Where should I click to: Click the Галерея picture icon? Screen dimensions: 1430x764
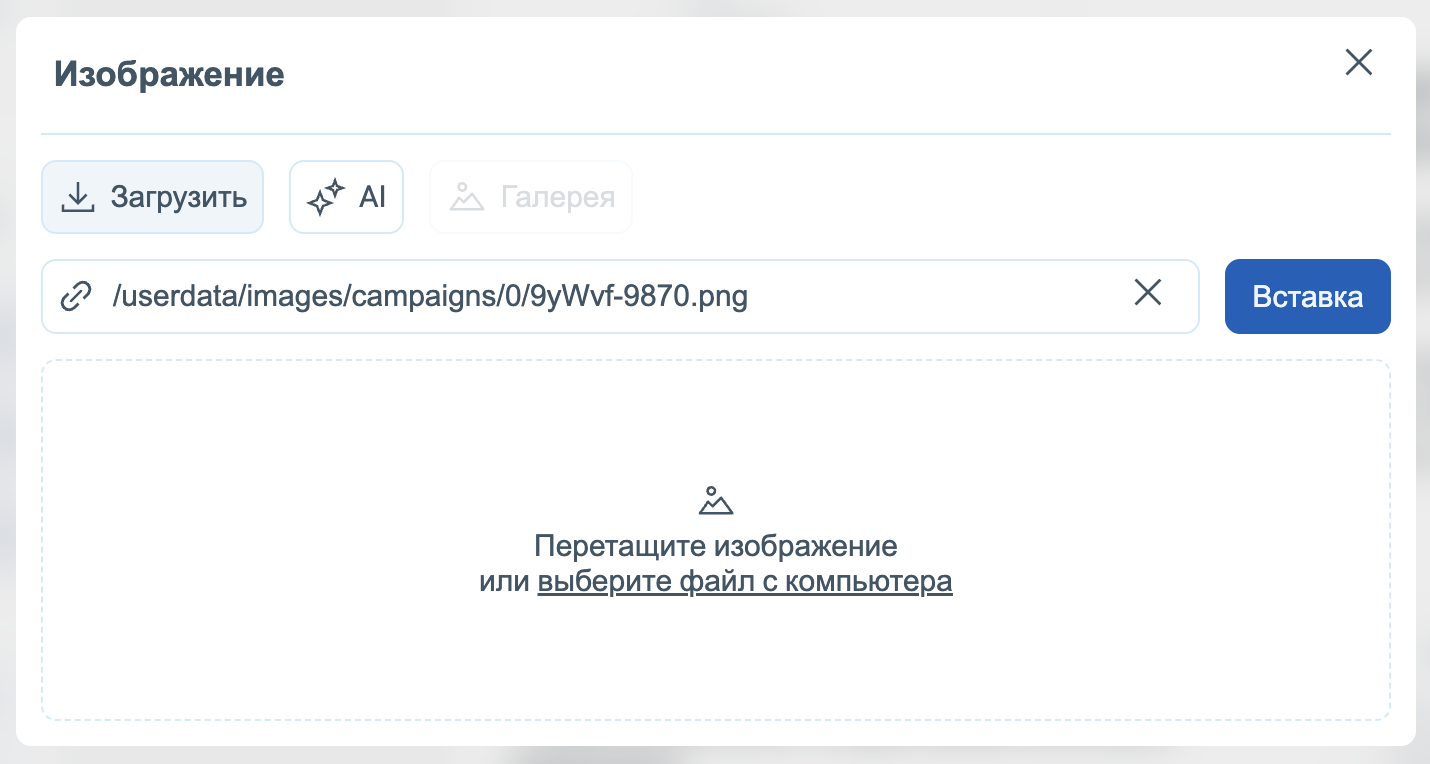[x=466, y=198]
